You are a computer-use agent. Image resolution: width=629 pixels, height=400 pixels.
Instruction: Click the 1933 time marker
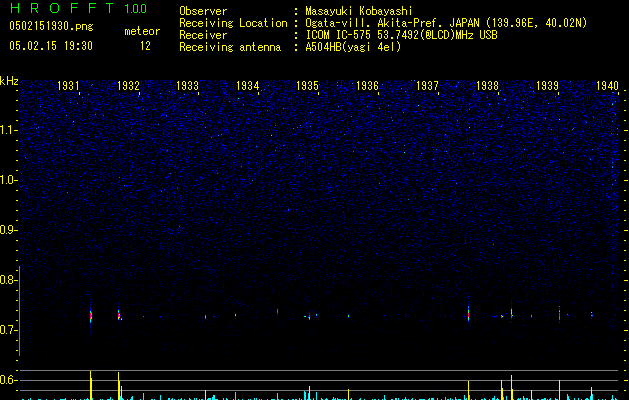(x=188, y=86)
